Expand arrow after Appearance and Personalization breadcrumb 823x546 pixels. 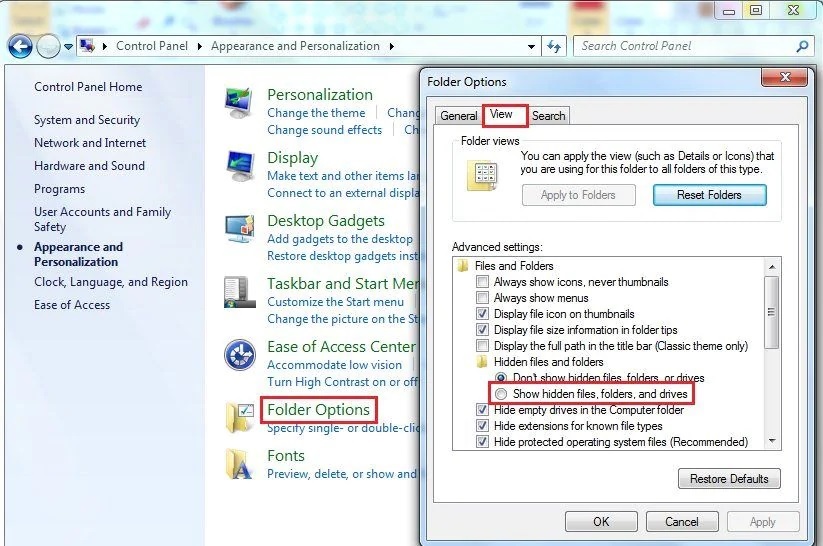pyautogui.click(x=392, y=46)
